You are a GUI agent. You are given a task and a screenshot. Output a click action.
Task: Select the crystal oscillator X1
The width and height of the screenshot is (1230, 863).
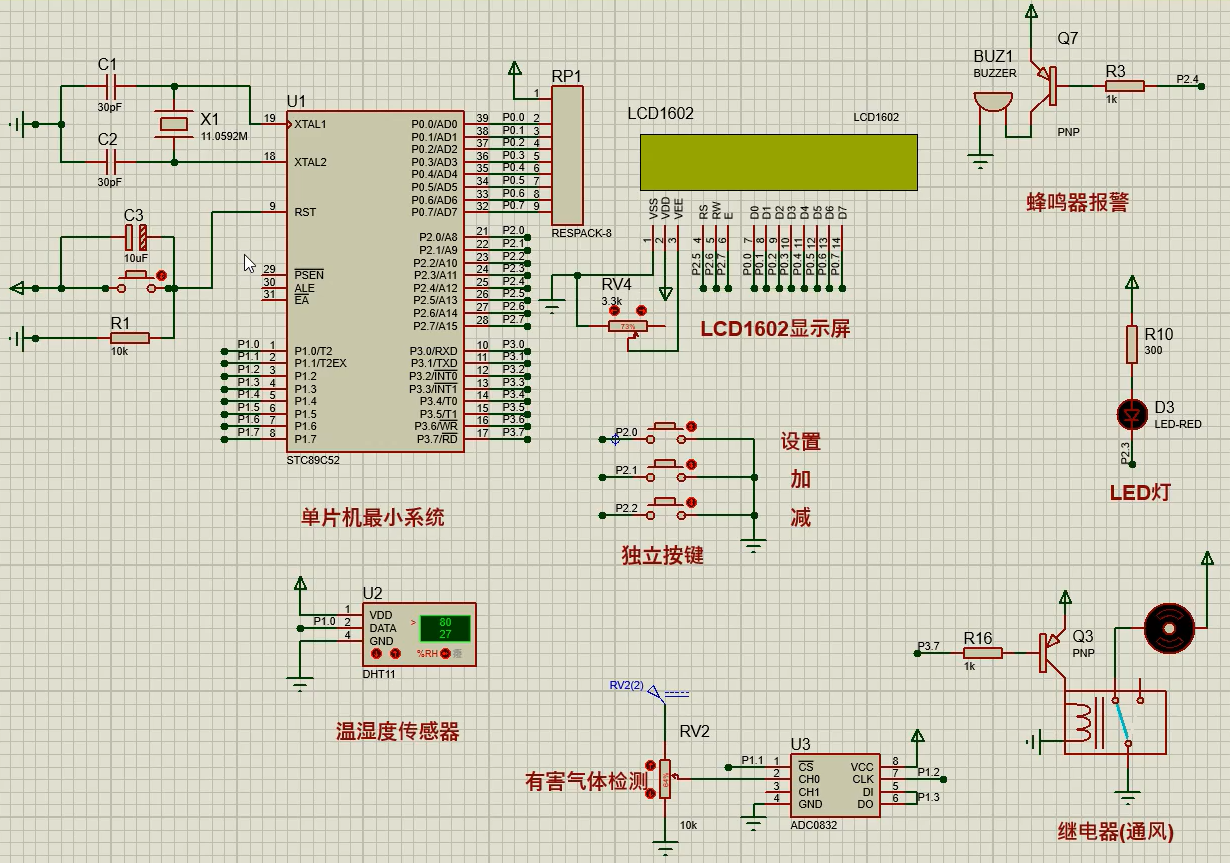click(174, 123)
